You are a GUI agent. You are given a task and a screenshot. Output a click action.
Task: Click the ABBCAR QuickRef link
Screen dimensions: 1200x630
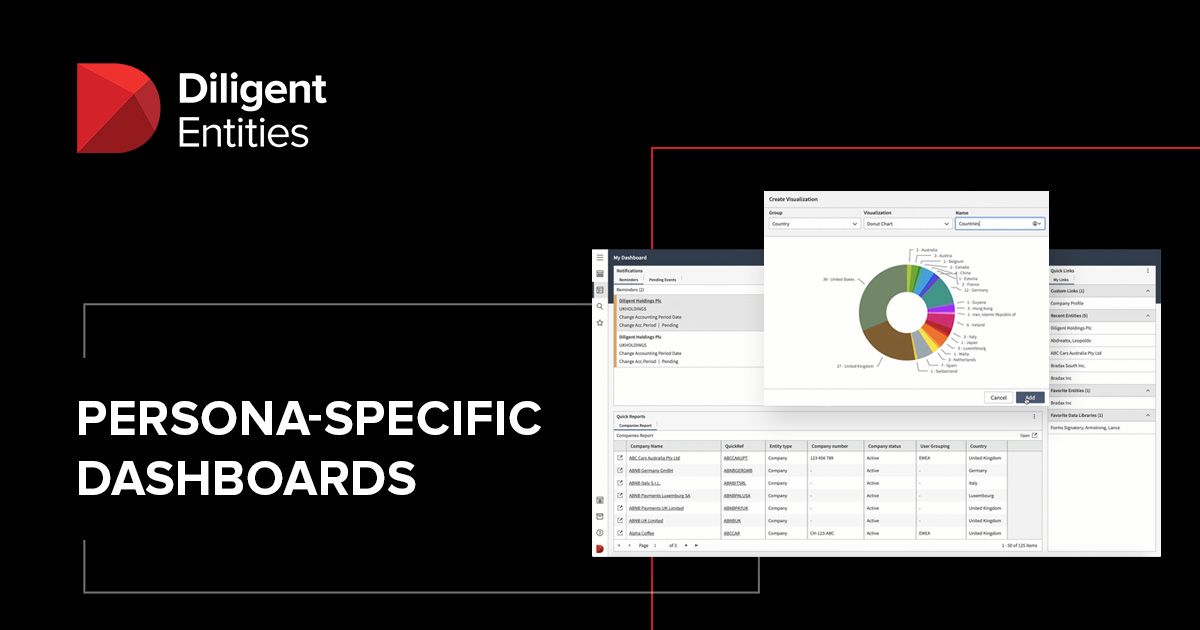coord(732,533)
